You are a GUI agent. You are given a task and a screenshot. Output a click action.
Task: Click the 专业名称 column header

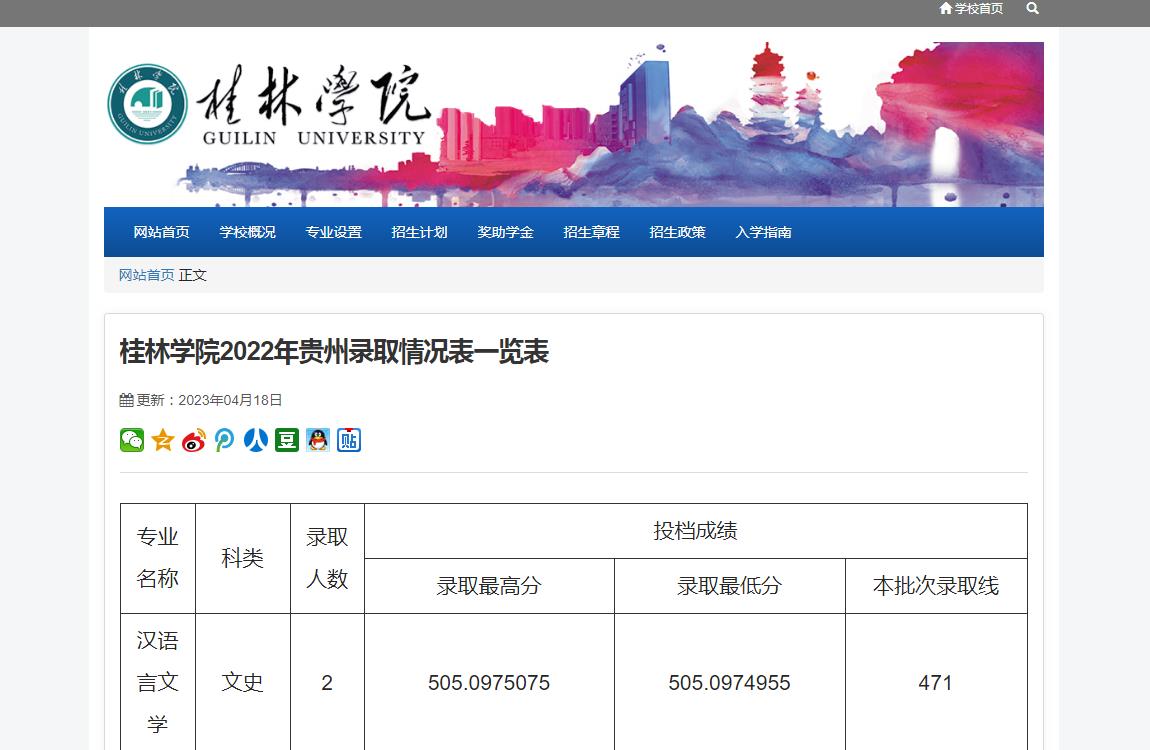(158, 558)
